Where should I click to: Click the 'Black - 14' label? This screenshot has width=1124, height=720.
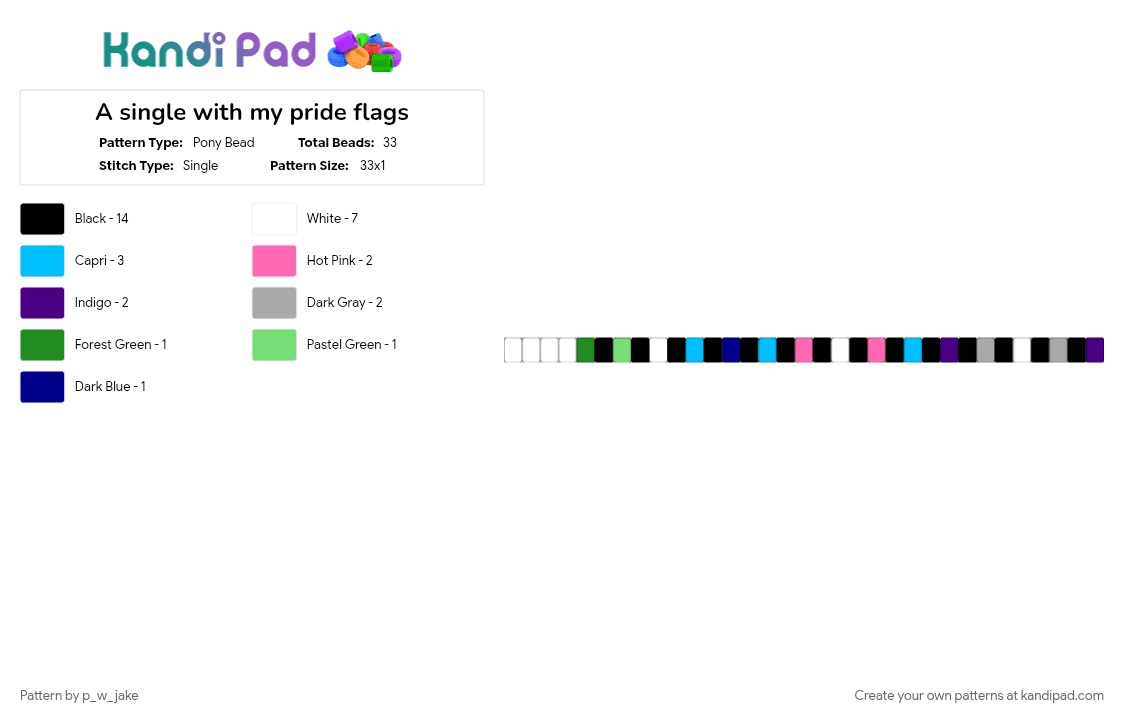(x=102, y=219)
